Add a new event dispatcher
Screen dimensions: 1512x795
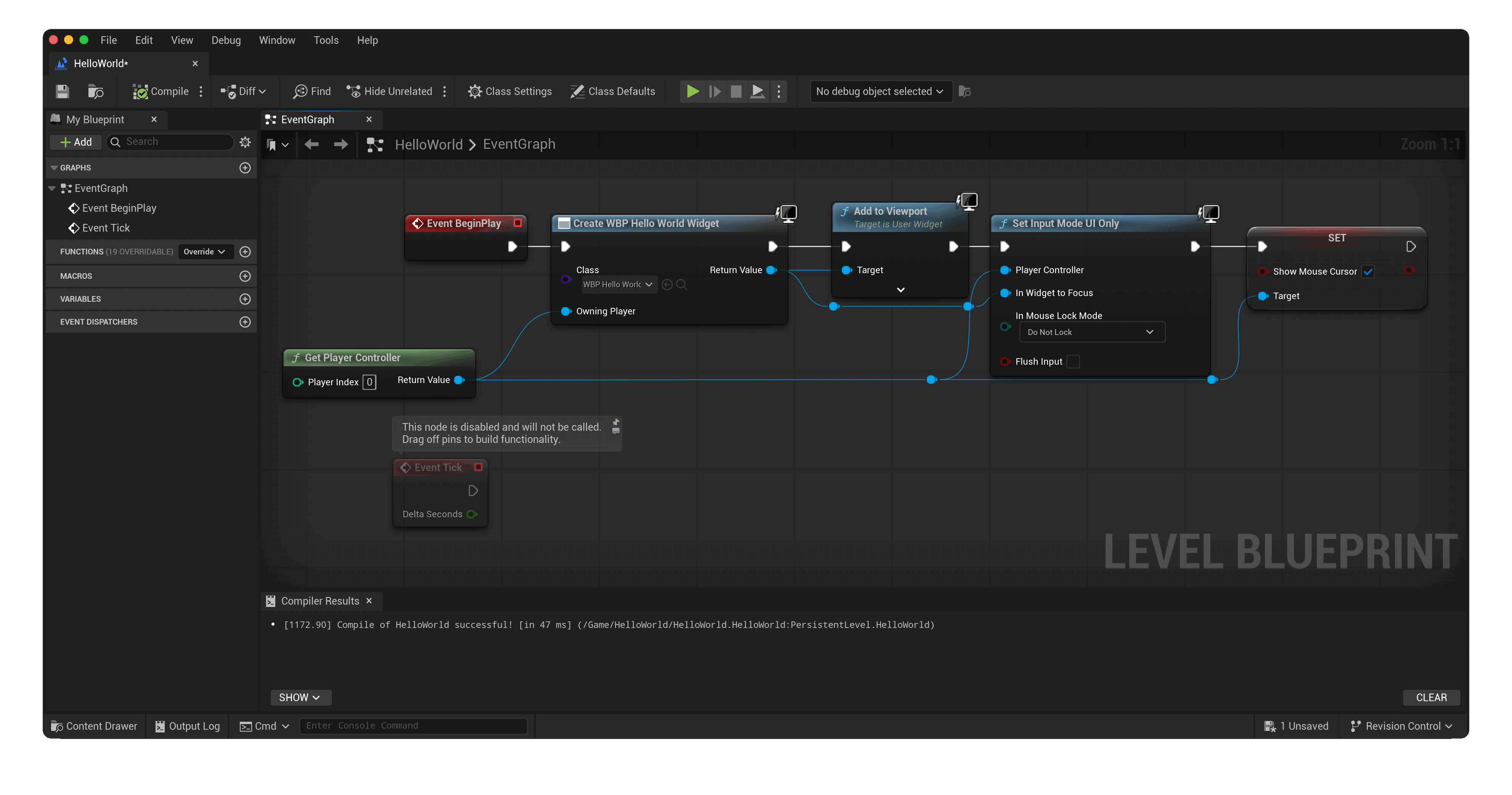coord(246,322)
